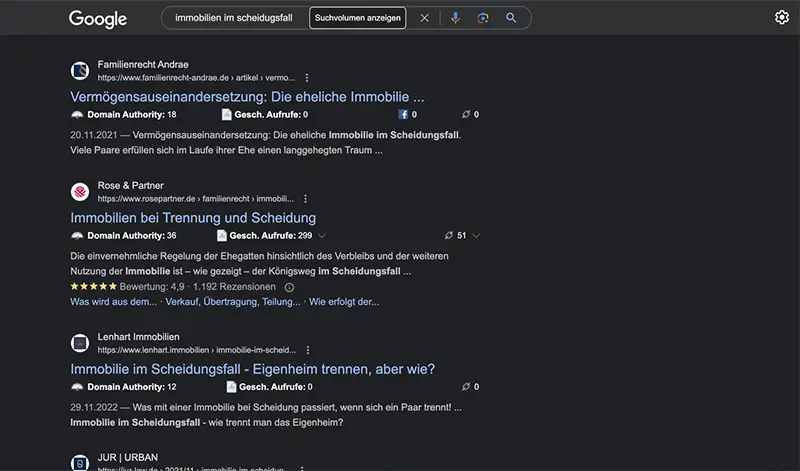Open three-dot menu for Rose & Partner result

click(305, 199)
